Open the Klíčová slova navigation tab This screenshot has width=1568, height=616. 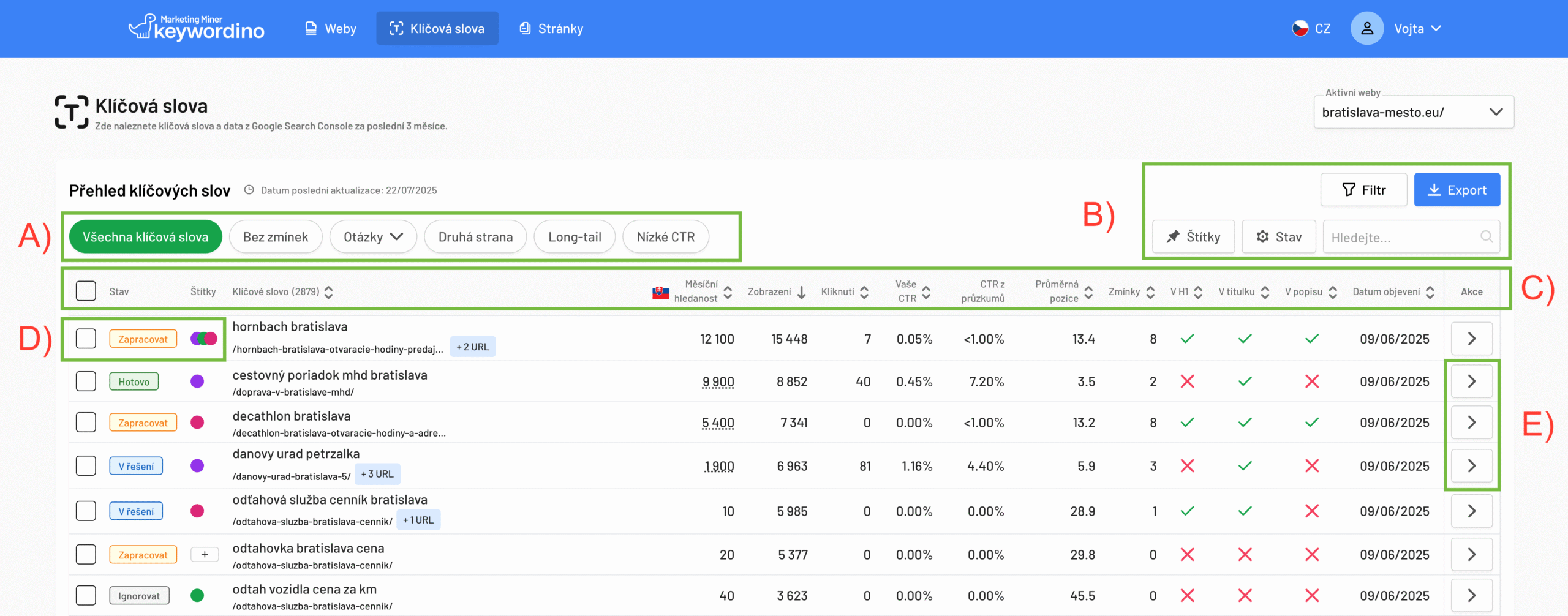(437, 29)
